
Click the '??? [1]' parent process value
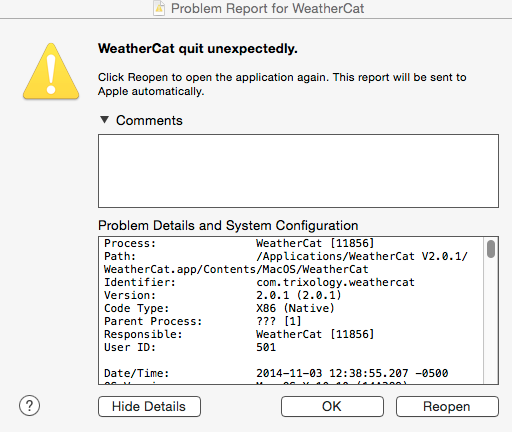(279, 321)
